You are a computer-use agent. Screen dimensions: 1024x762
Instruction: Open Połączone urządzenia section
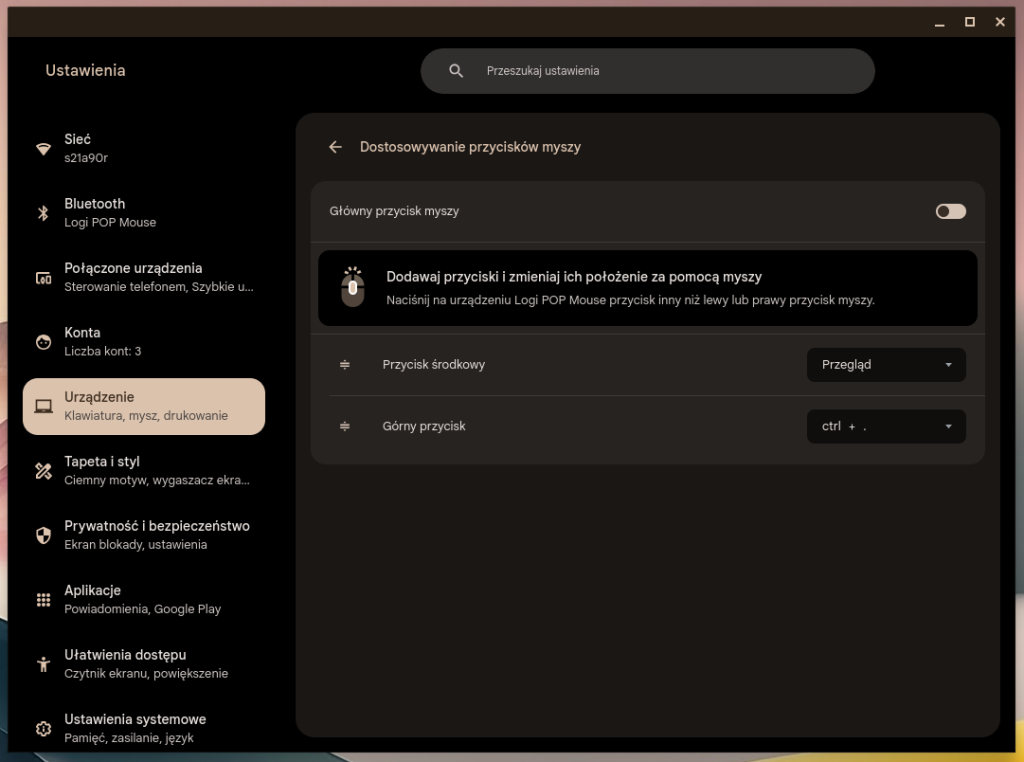click(144, 278)
